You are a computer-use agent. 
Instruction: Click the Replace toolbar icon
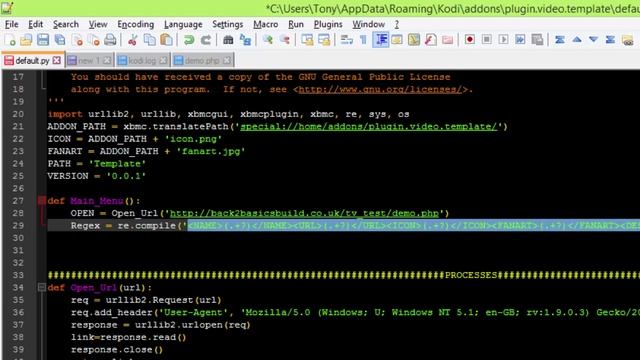(x=245, y=40)
